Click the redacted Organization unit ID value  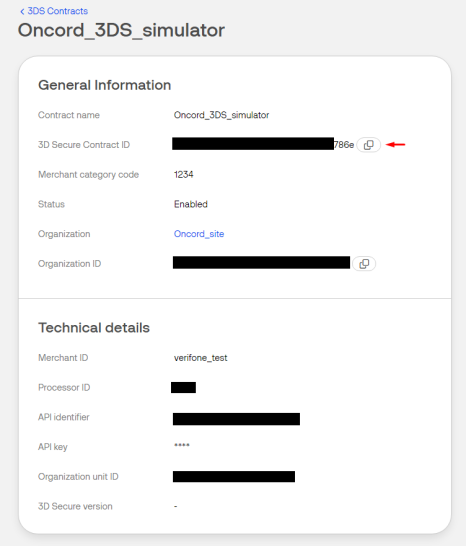pos(234,476)
